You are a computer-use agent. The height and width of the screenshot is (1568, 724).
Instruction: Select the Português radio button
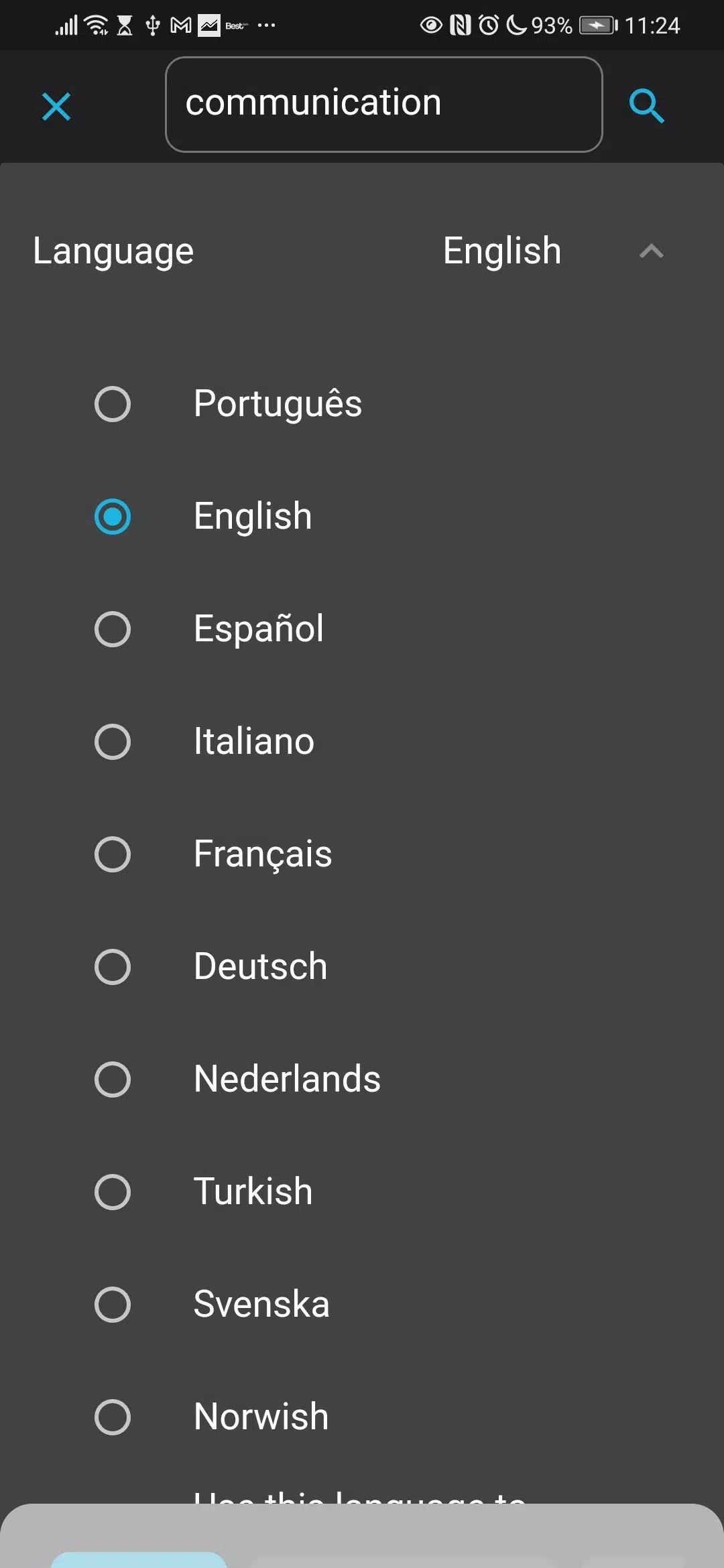tap(113, 403)
